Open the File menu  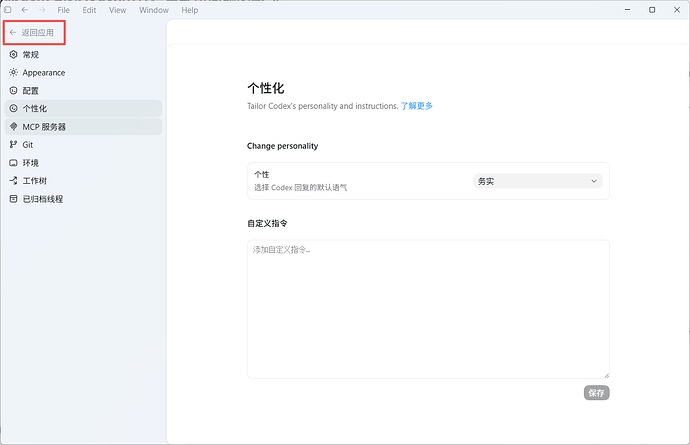point(63,10)
